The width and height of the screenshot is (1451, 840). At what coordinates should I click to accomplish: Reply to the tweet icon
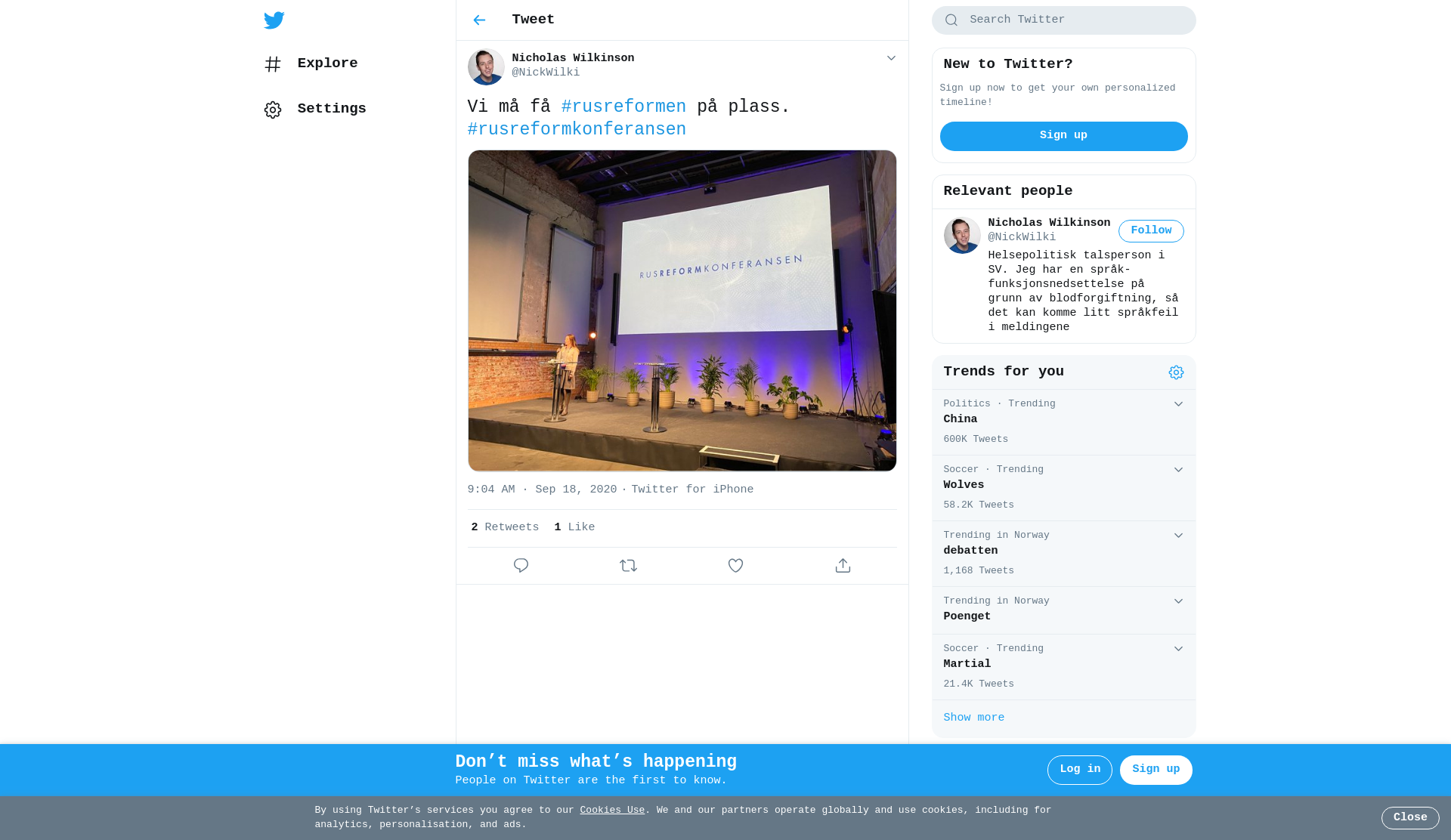tap(521, 566)
